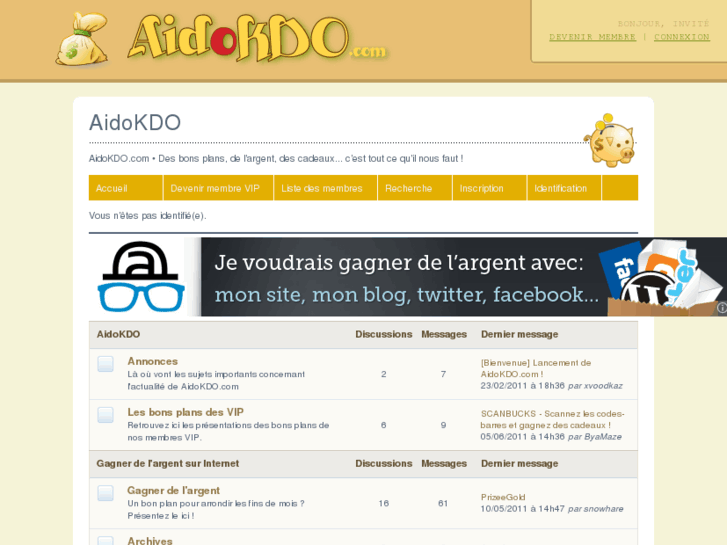The image size is (727, 545).
Task: Follow the Devenir membre link in header
Action: click(x=592, y=37)
